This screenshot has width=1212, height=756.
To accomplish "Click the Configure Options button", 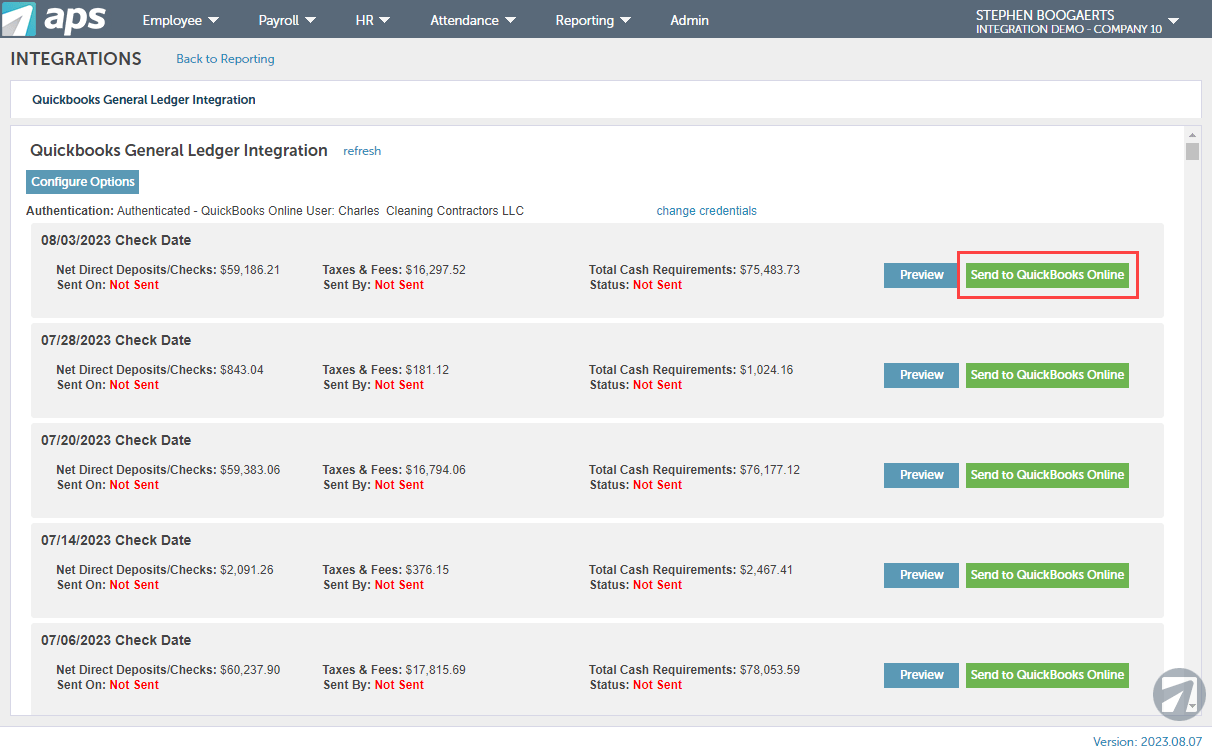I will [x=83, y=182].
